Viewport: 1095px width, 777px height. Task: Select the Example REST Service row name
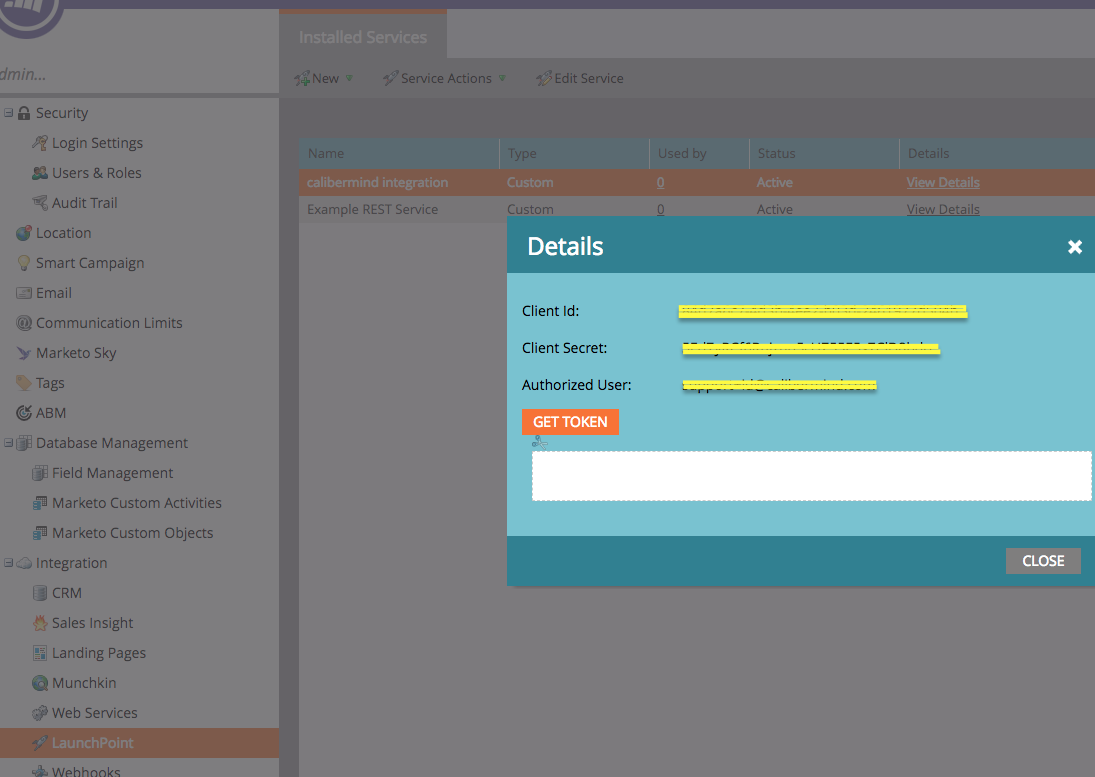click(372, 209)
